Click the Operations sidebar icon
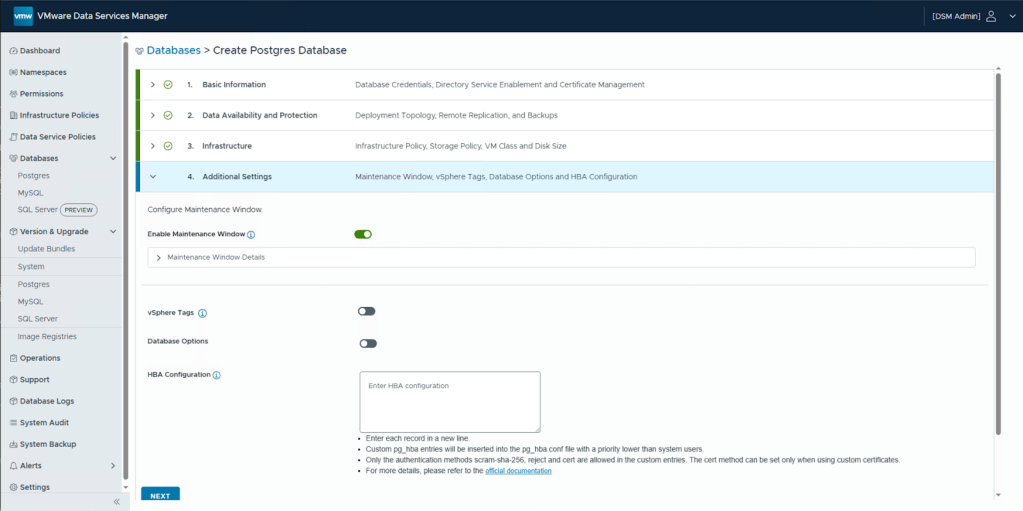Viewport: 1023px width, 511px height. tap(14, 358)
